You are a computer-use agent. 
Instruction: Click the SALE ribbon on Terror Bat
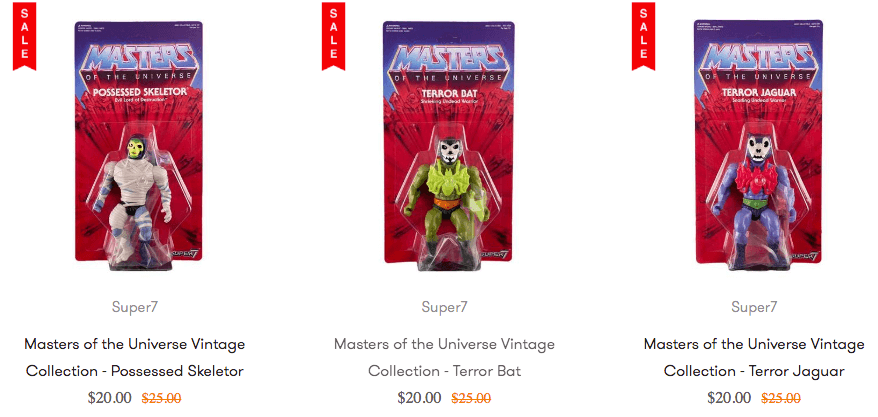coord(333,36)
